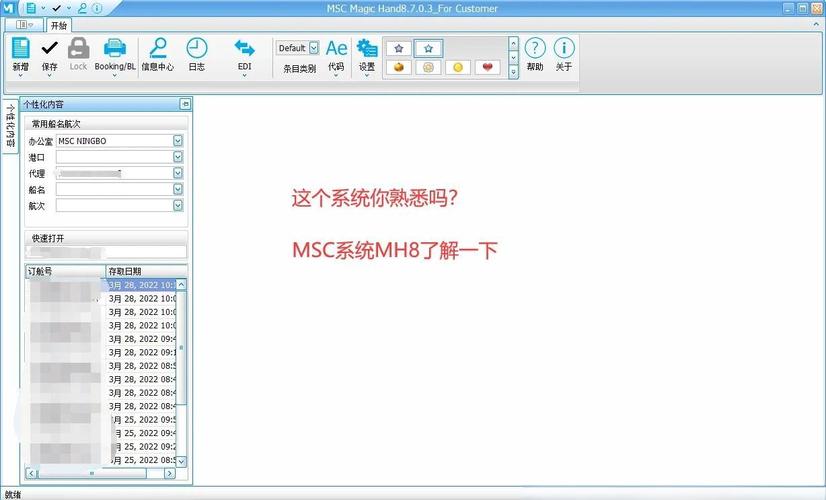Click quick access new document icon
Viewport: 826px width, 500px height.
[x=31, y=8]
